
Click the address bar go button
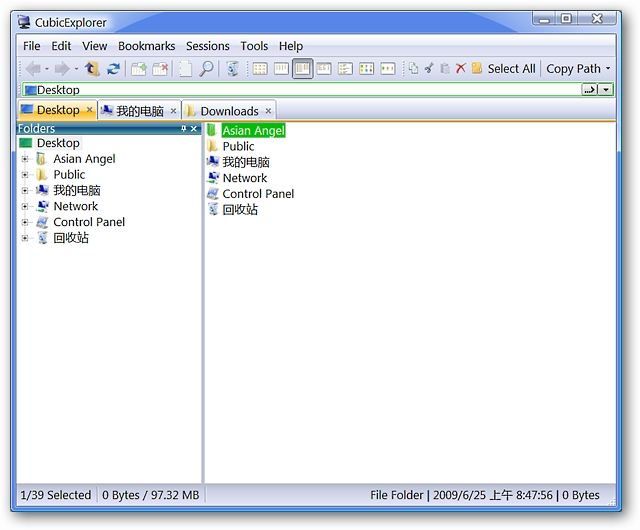(x=589, y=89)
